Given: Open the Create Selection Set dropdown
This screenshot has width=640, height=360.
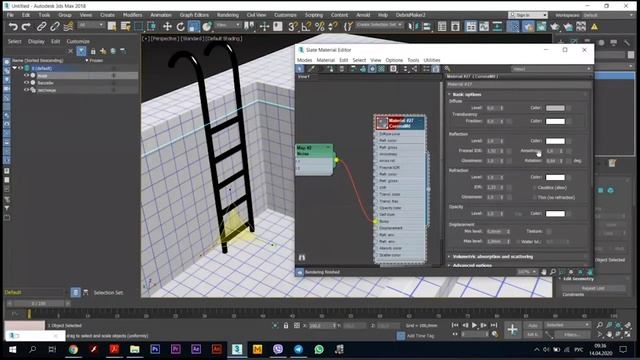Looking at the screenshot, I should pos(379,25).
